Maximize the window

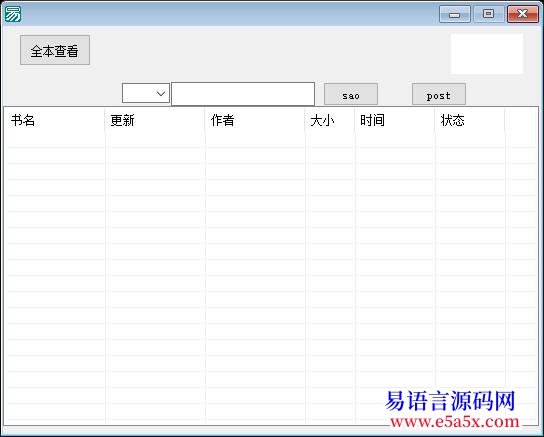[488, 14]
